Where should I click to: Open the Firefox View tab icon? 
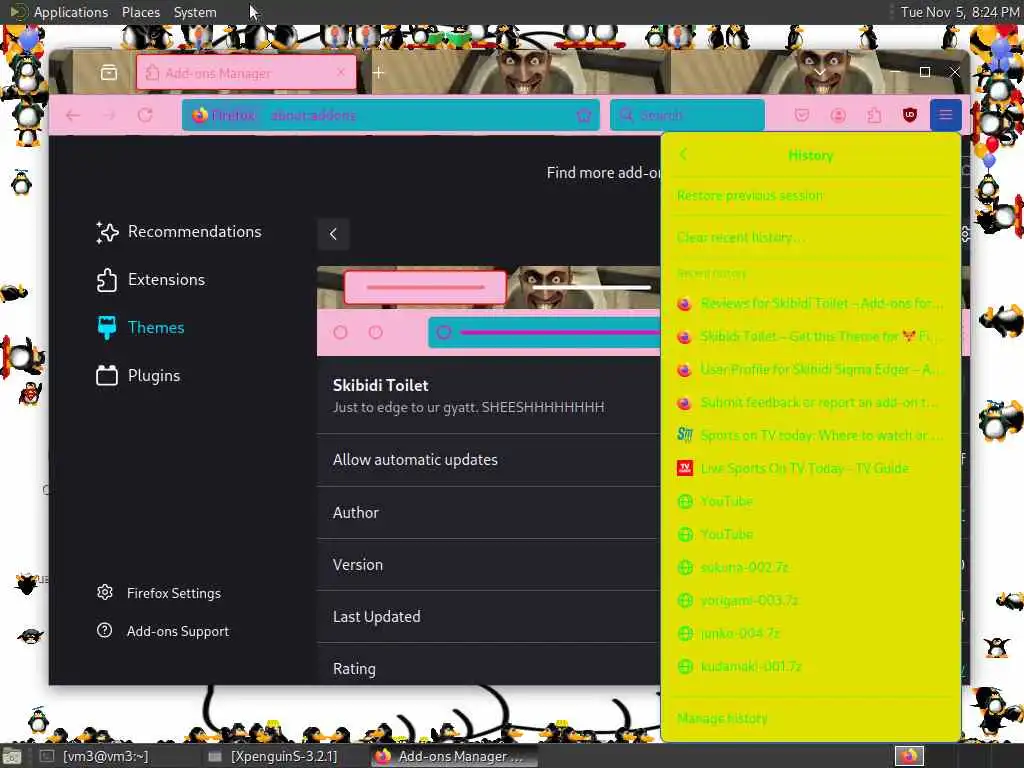(x=109, y=72)
